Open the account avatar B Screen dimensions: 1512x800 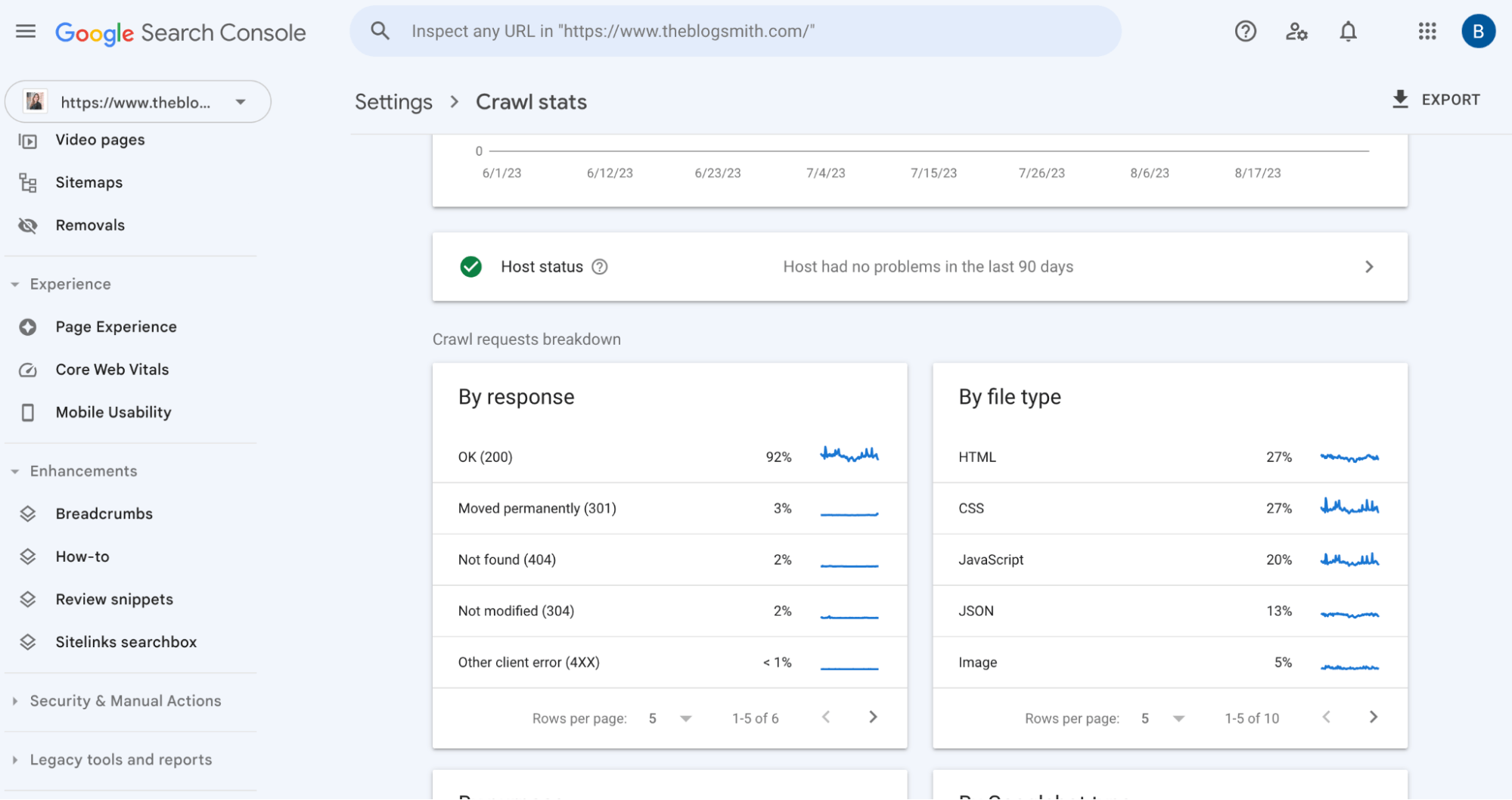point(1478,32)
